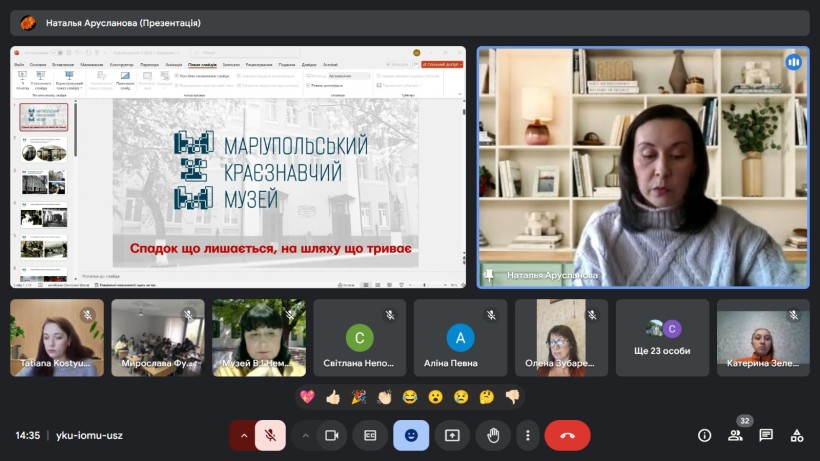Send the thumbs down reaction
Image resolution: width=820 pixels, height=461 pixels.
tap(512, 397)
